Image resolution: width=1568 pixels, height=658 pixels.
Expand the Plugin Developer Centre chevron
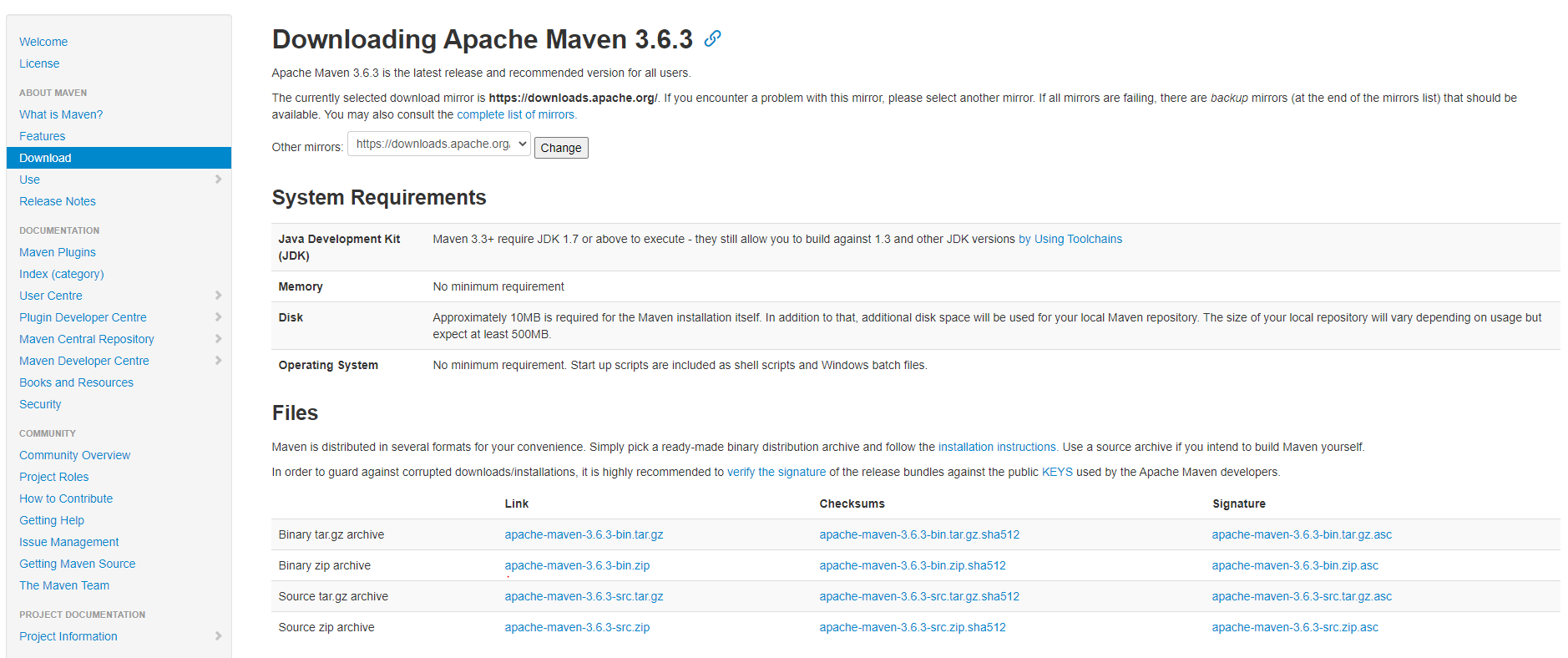[218, 317]
